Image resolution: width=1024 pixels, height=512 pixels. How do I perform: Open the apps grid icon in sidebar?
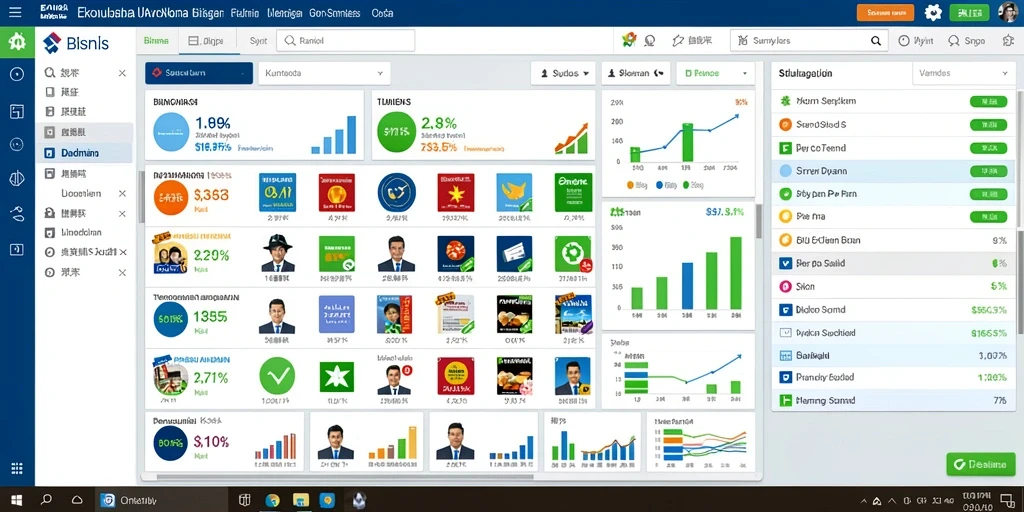(17, 468)
